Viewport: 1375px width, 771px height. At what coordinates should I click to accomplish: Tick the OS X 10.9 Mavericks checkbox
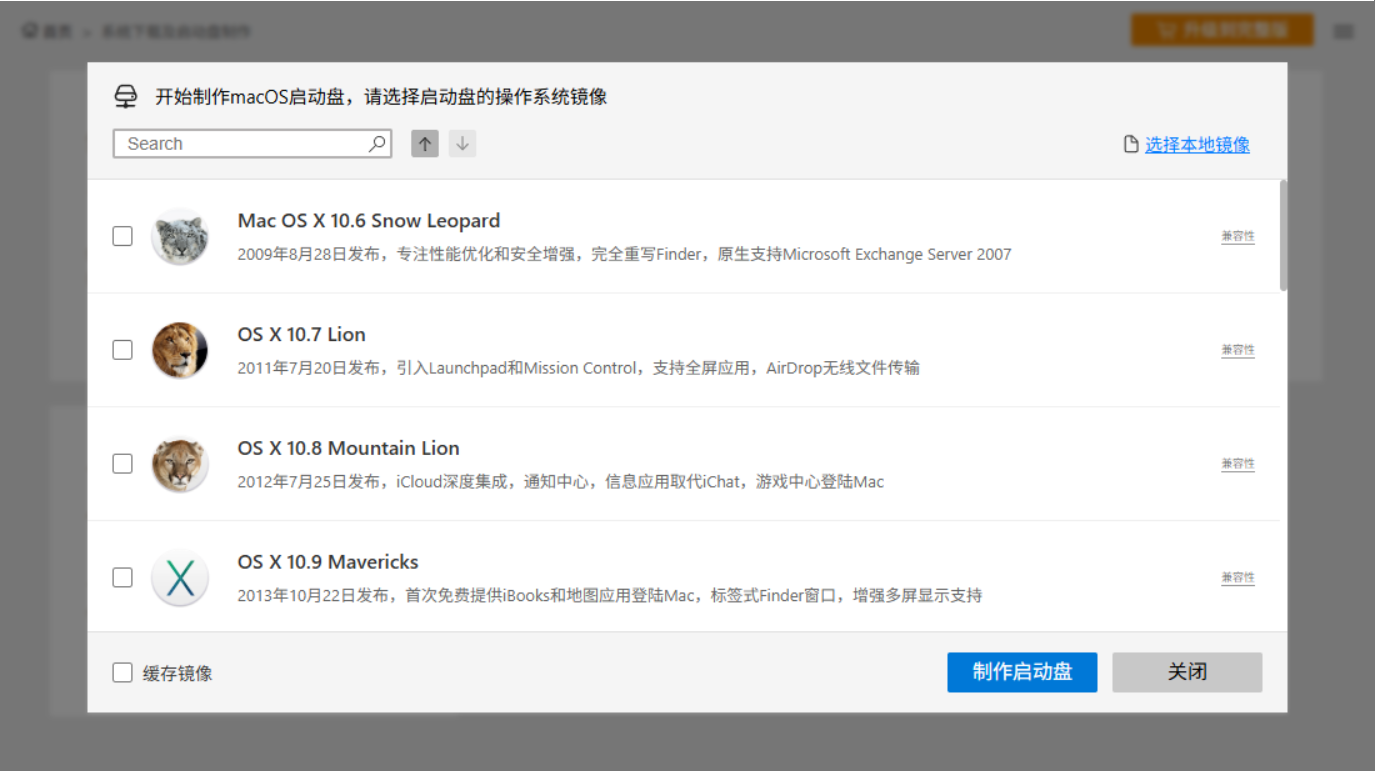click(122, 577)
